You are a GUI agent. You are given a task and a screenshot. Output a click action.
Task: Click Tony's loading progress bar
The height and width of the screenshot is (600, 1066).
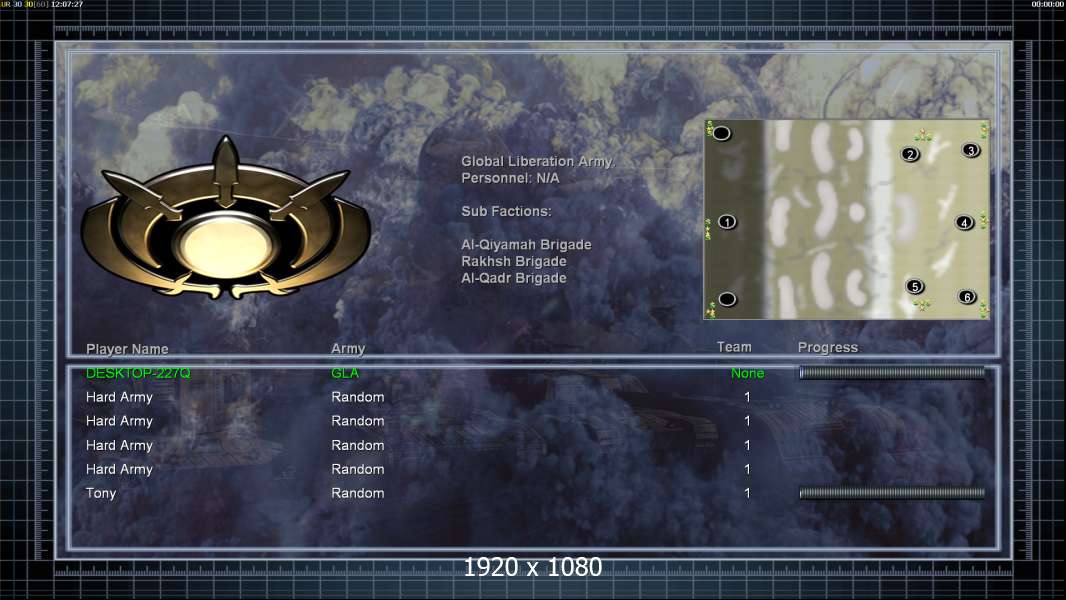pyautogui.click(x=892, y=493)
